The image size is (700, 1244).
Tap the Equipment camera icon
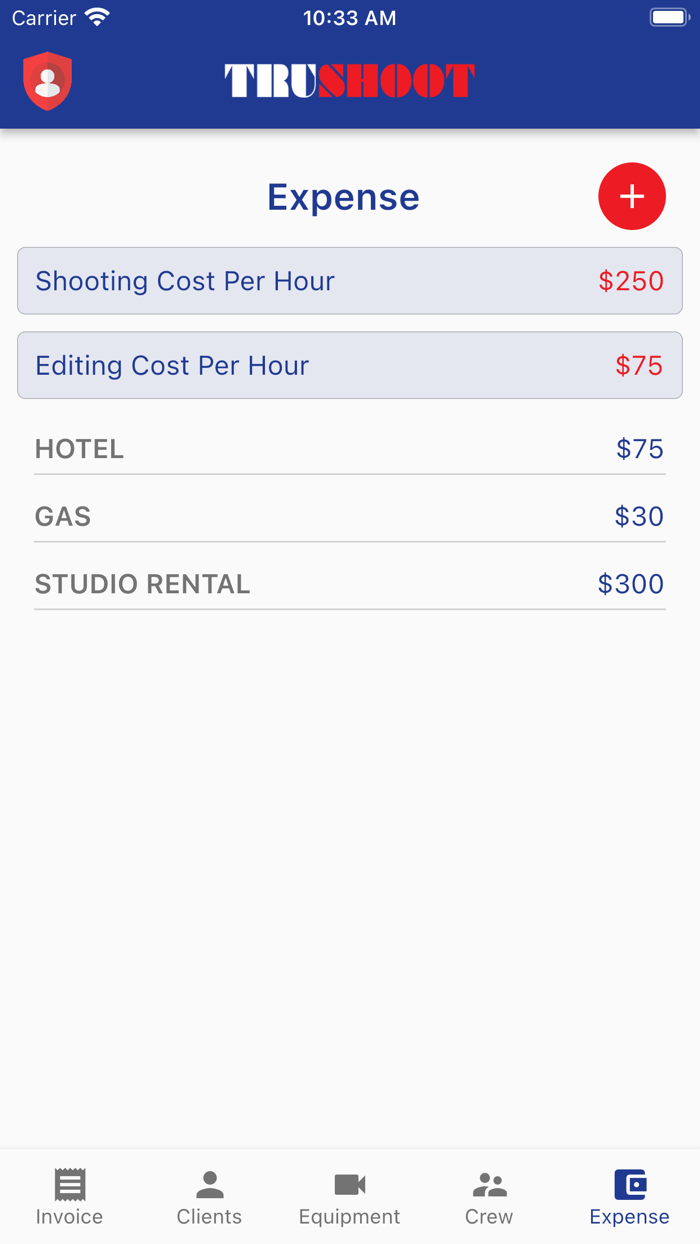coord(349,1183)
